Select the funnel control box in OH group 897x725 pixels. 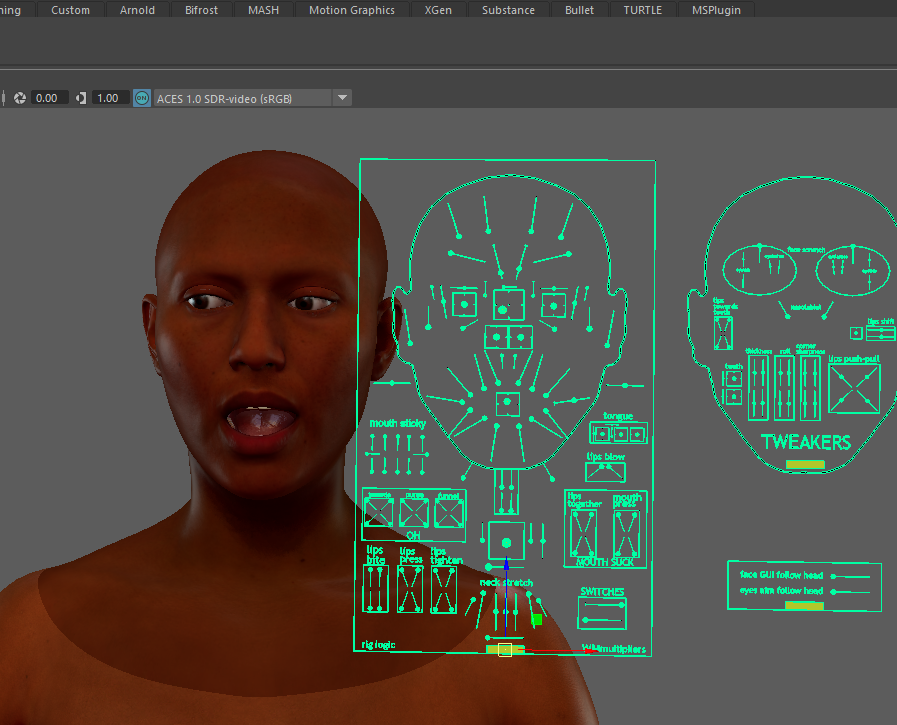(449, 513)
